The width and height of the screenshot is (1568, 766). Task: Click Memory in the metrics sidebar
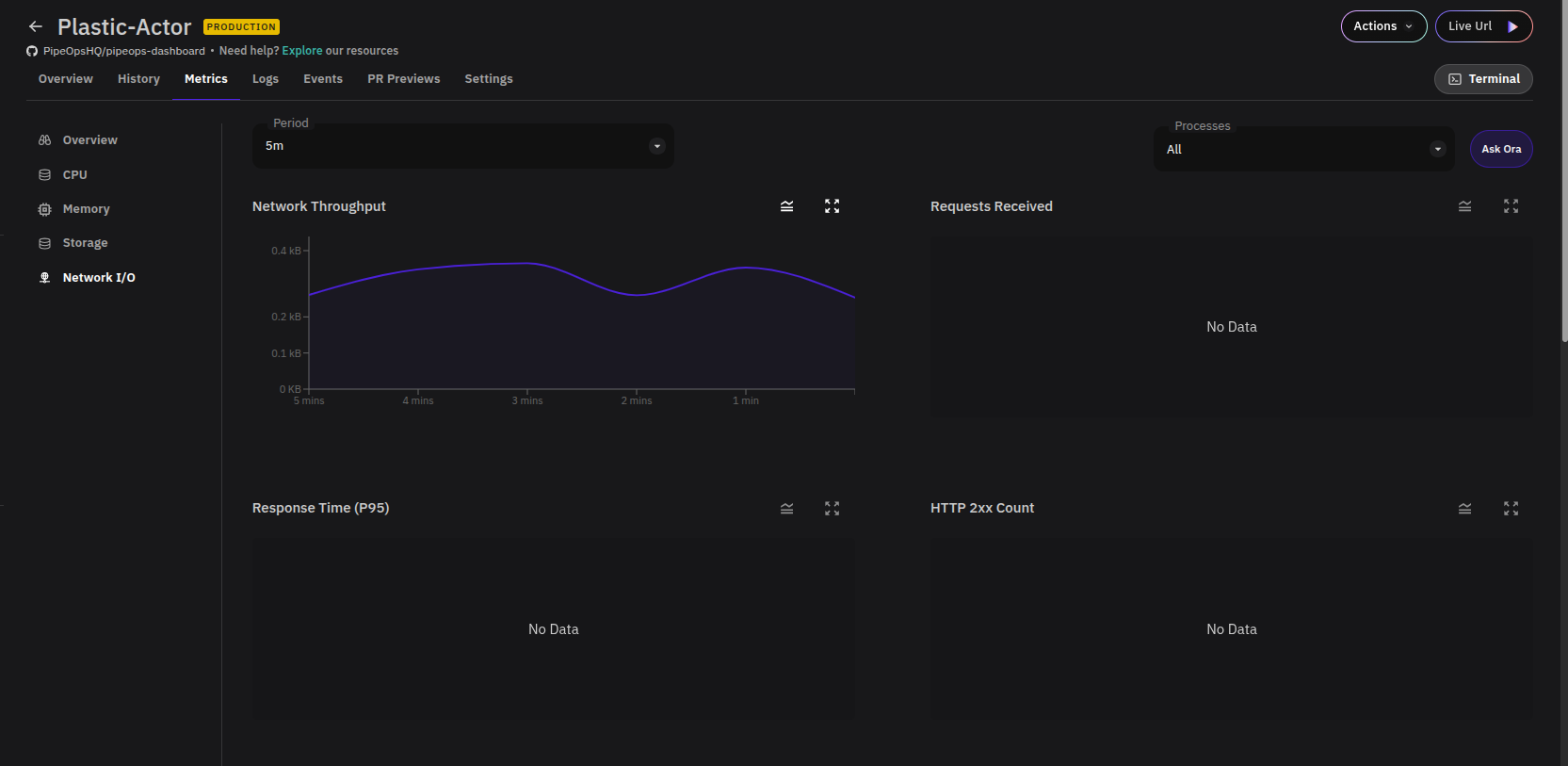(x=87, y=209)
